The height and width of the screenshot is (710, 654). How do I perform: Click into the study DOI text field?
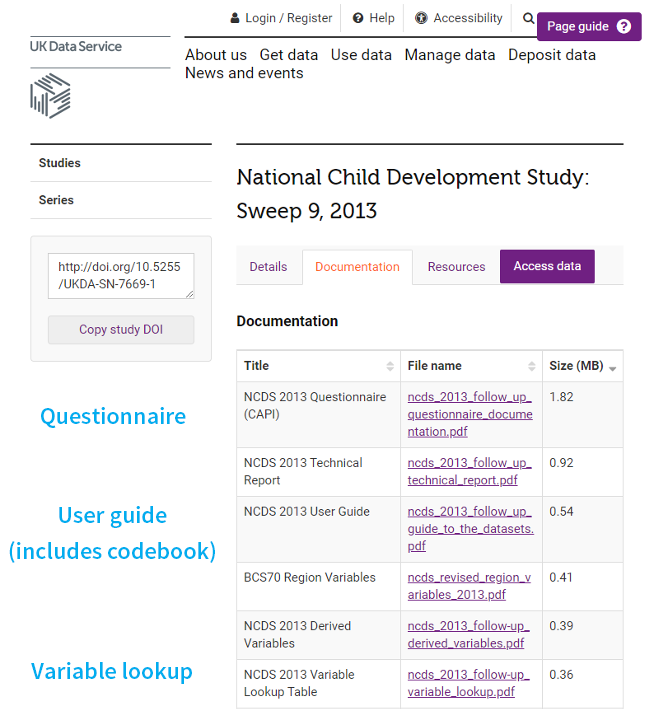(121, 276)
